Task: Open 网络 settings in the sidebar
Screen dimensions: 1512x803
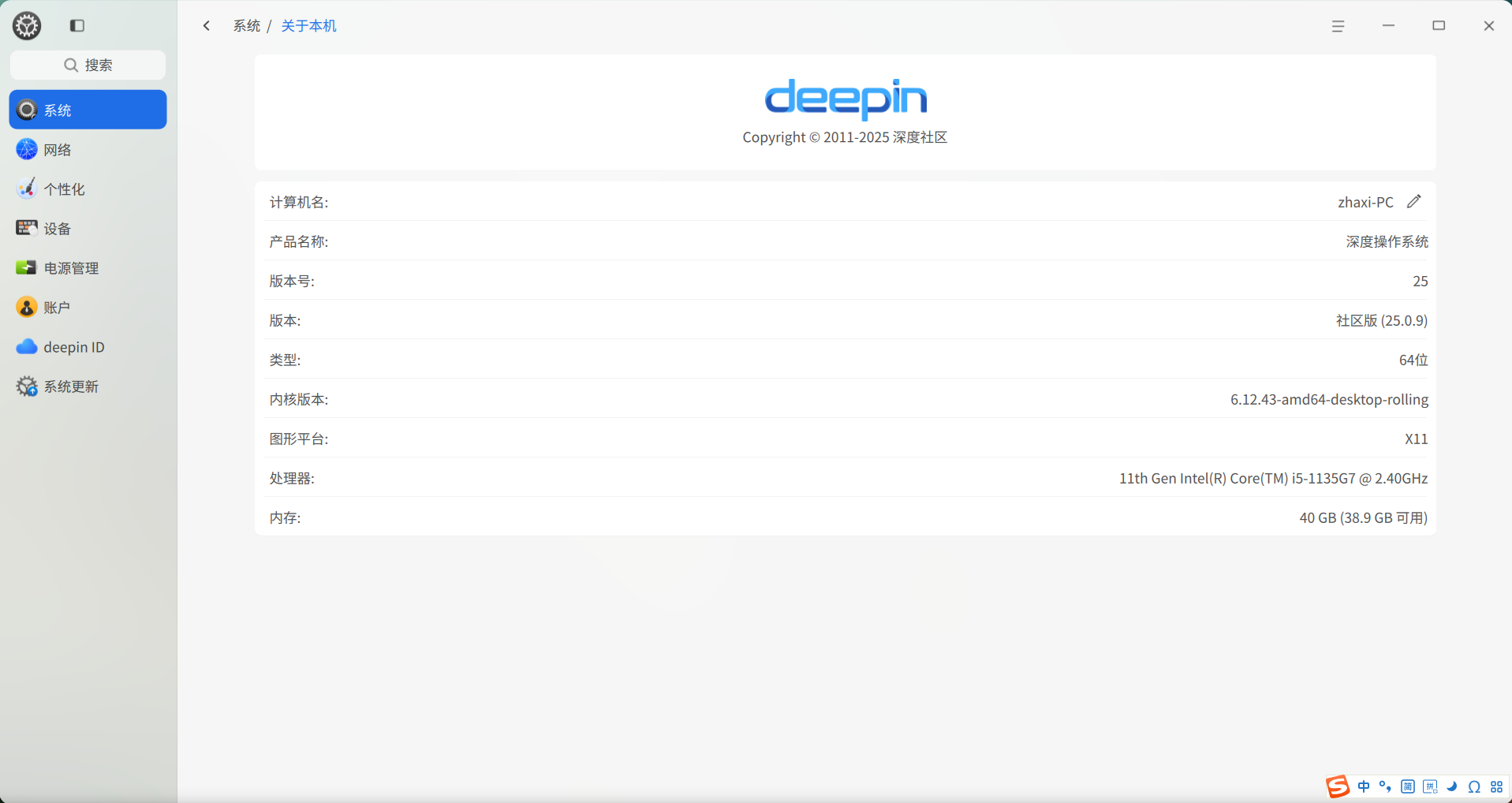Action: (88, 149)
